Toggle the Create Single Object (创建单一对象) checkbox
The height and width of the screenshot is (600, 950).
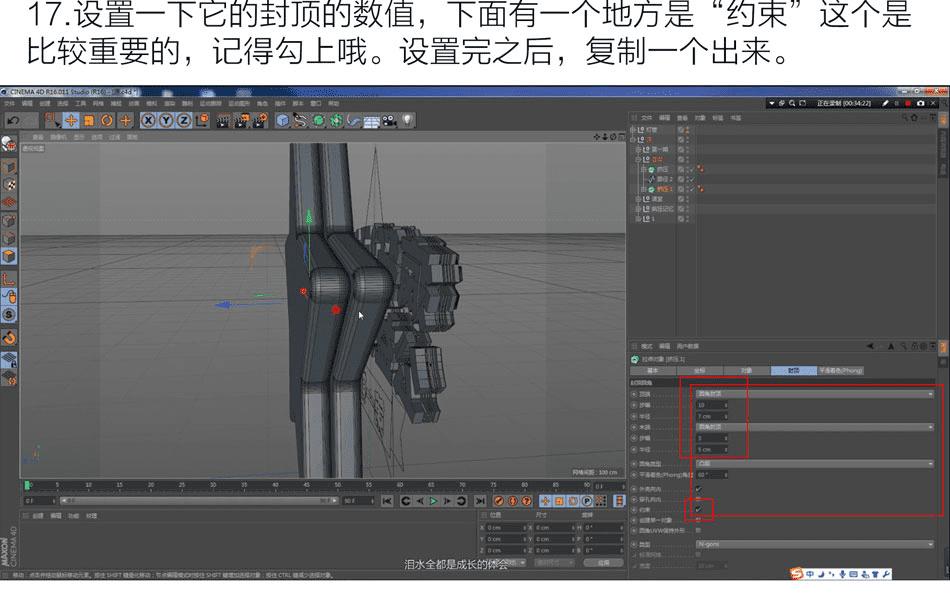click(699, 519)
